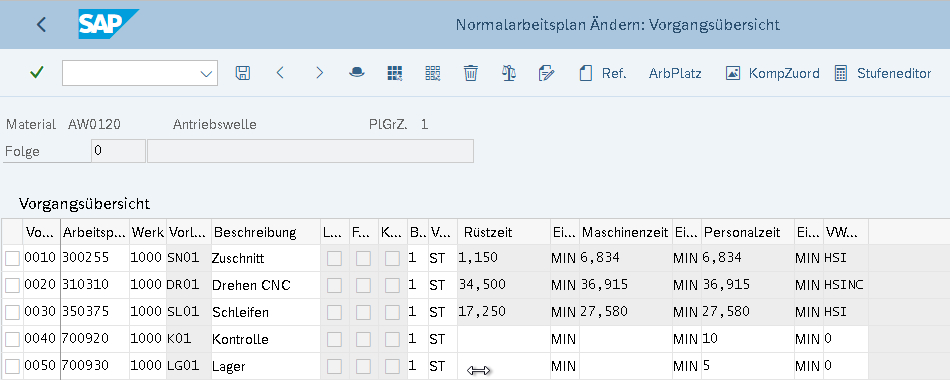950x380 pixels.
Task: Click Rüstzeit value 17,250
Action: pyautogui.click(x=503, y=312)
